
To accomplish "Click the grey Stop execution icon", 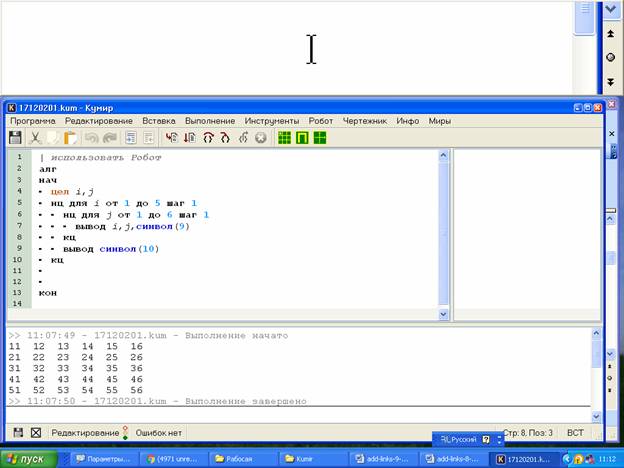I will pos(261,138).
